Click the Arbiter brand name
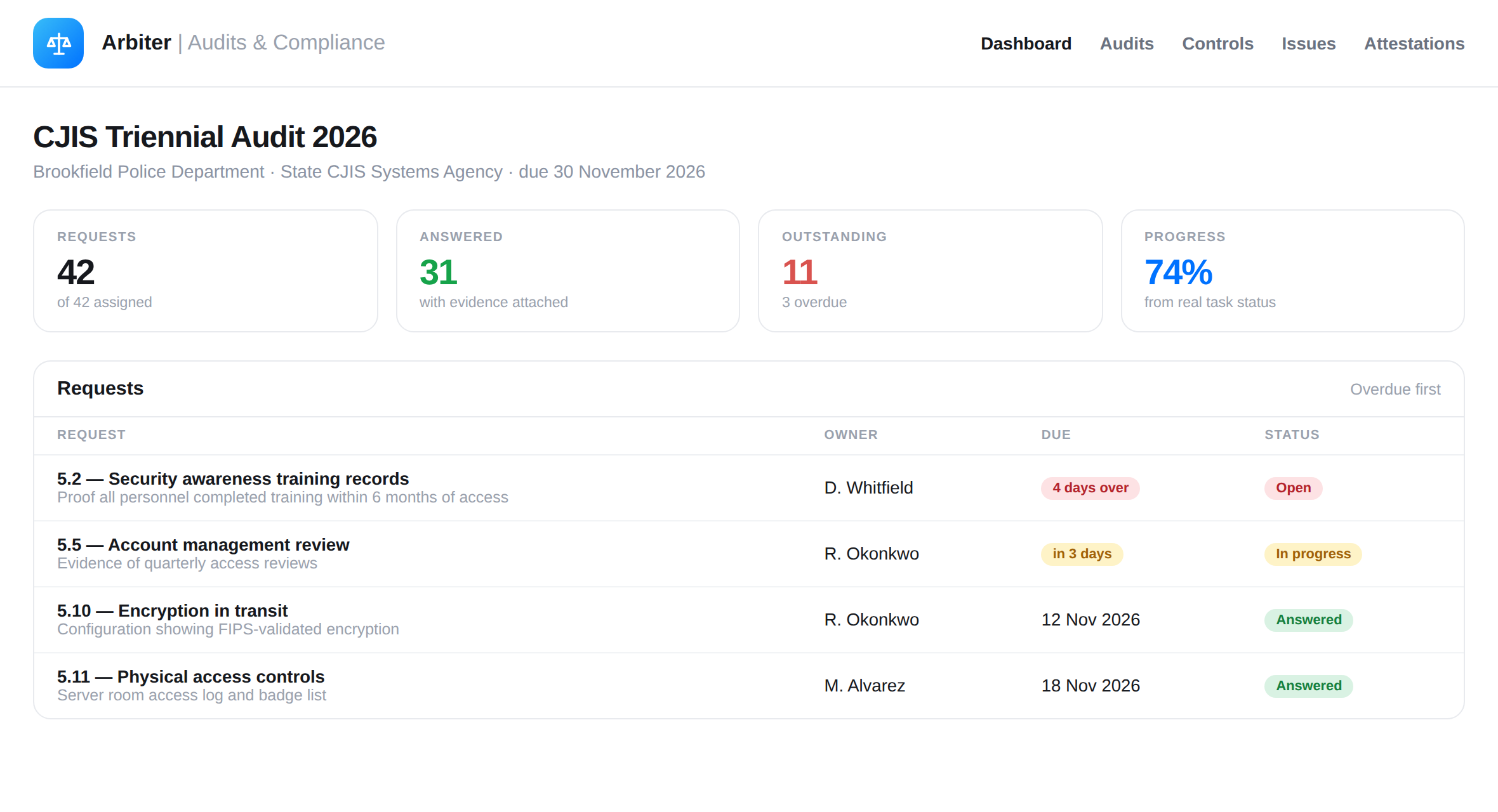 click(x=136, y=43)
